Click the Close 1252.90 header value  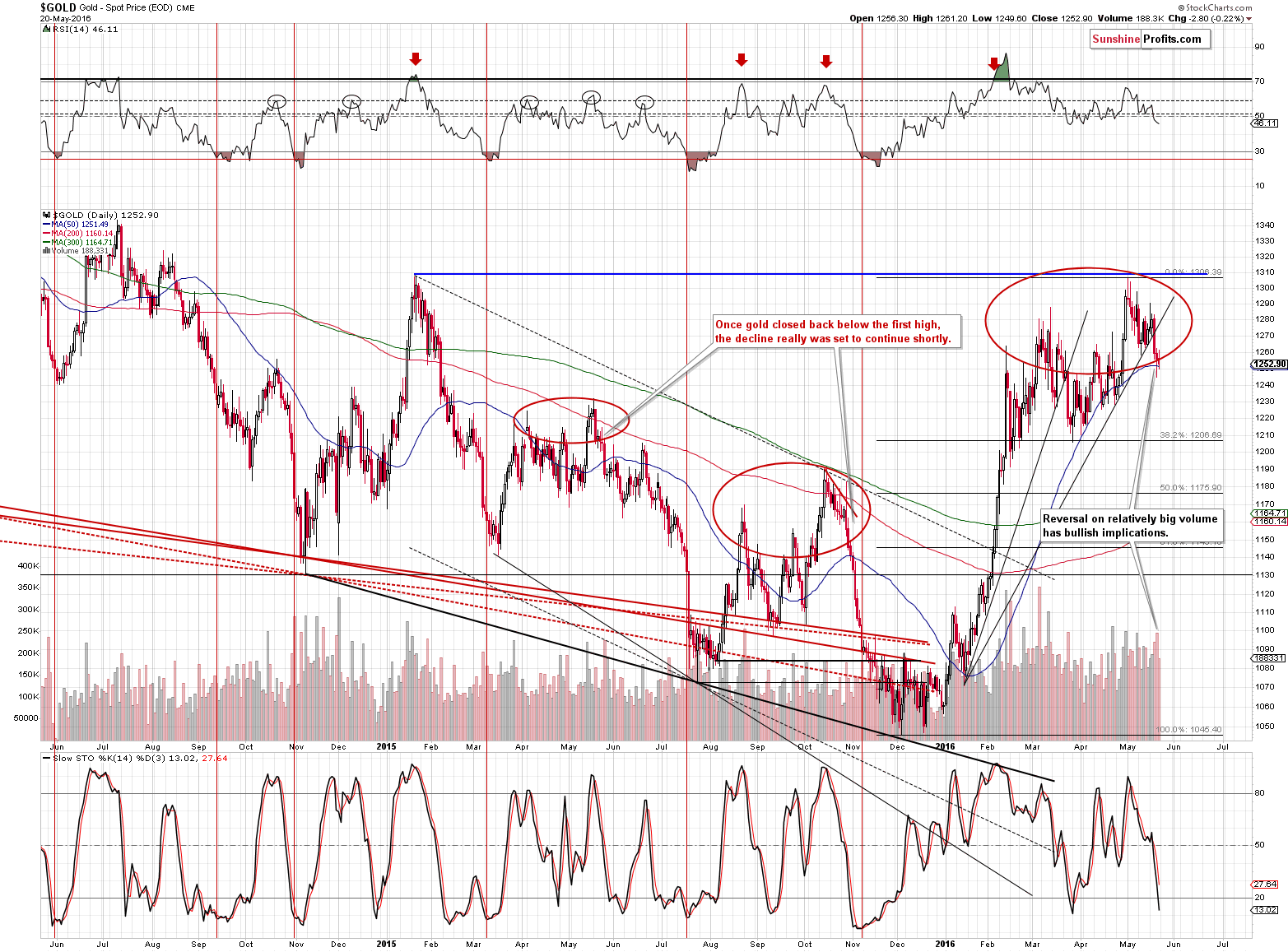[1062, 19]
